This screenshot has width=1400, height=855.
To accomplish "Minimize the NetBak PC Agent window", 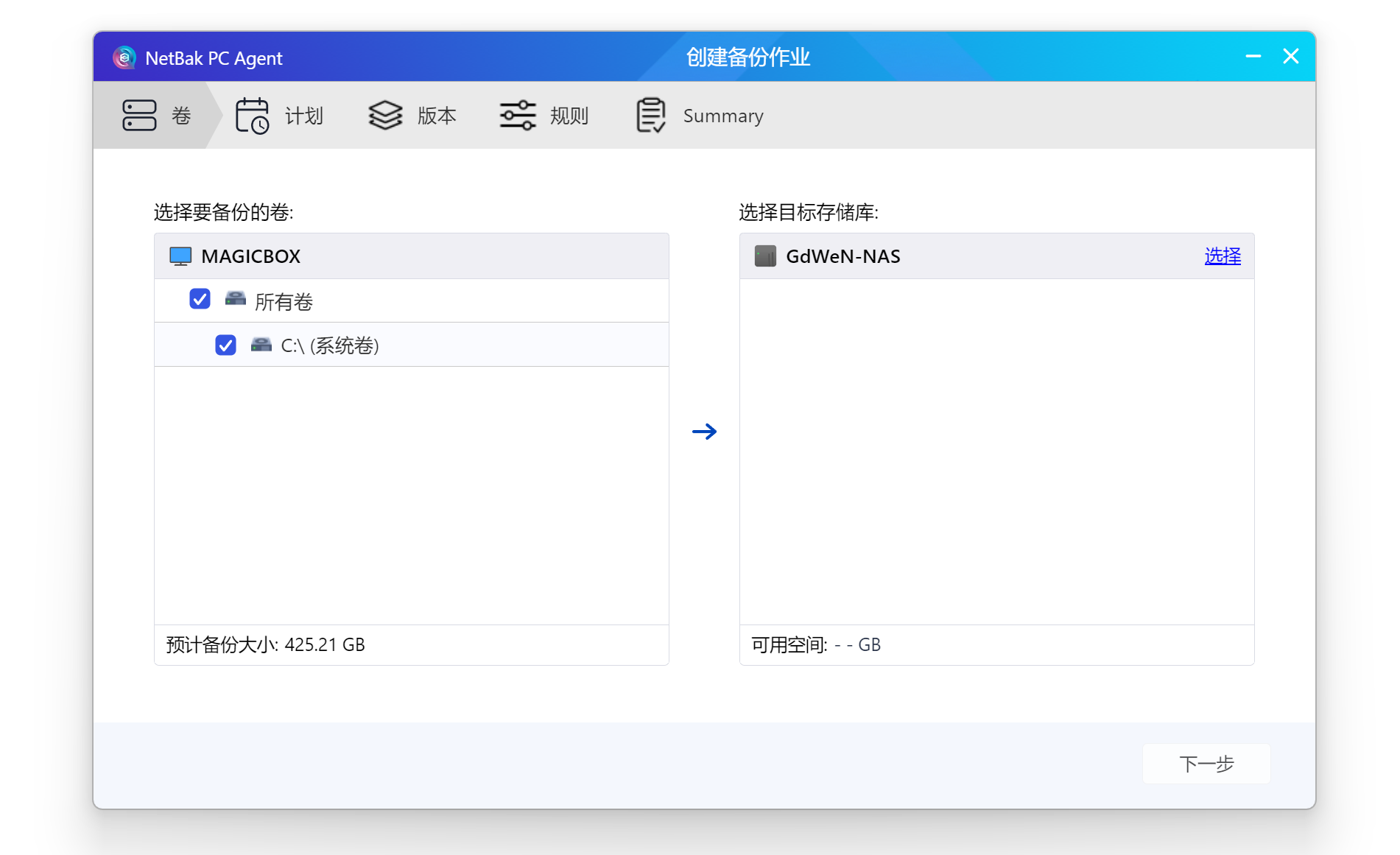I will [x=1253, y=56].
